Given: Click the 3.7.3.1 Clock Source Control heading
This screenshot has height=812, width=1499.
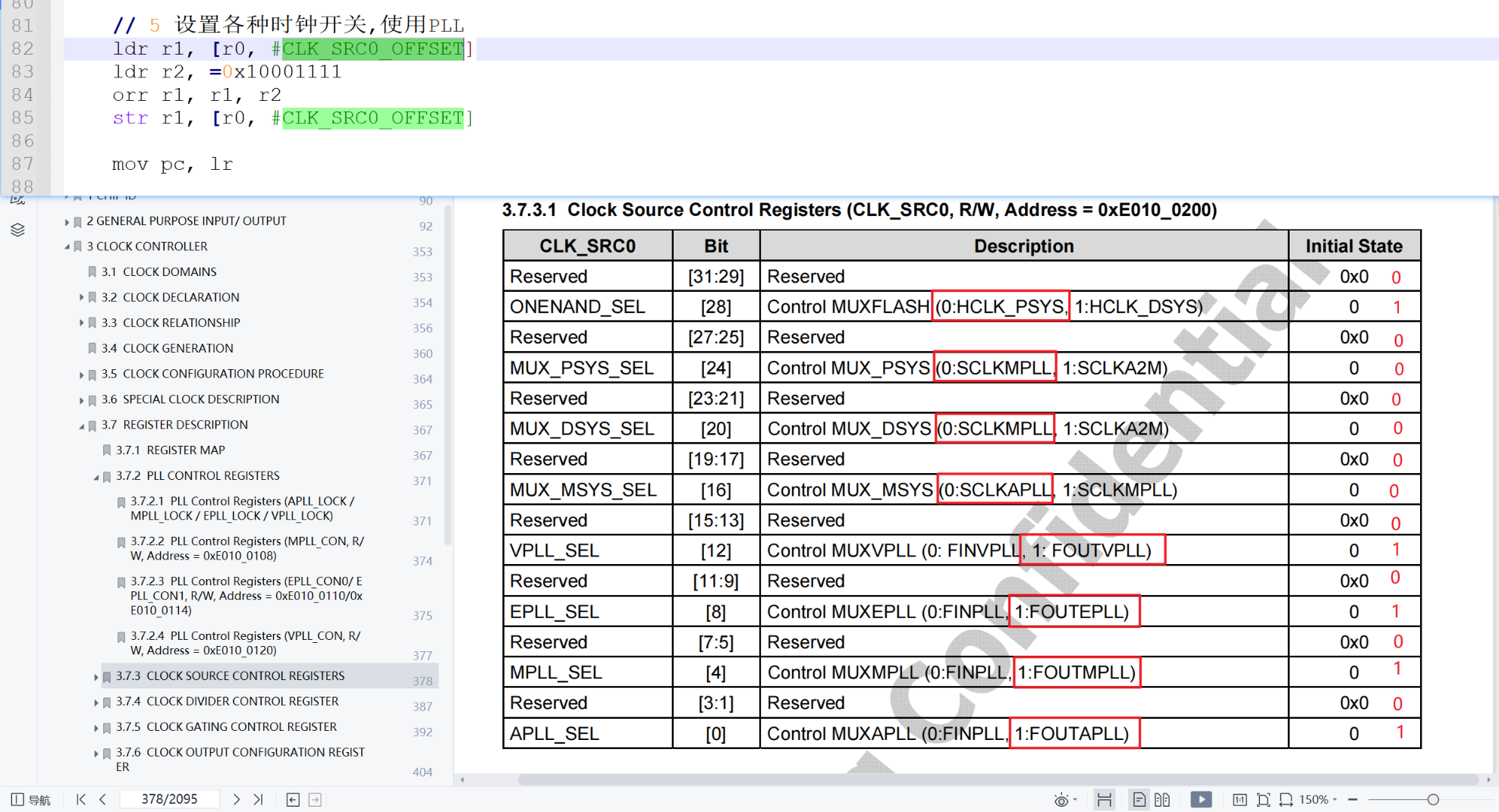Looking at the screenshot, I should (859, 210).
